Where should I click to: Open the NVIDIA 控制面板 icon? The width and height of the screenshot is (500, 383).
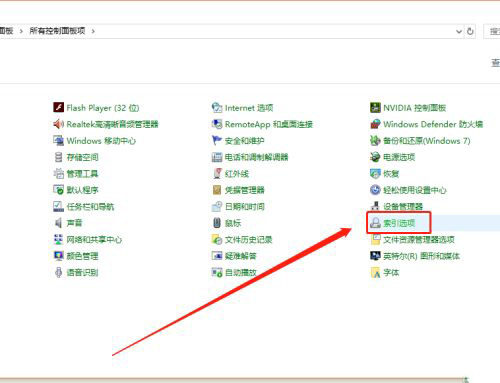tap(375, 108)
